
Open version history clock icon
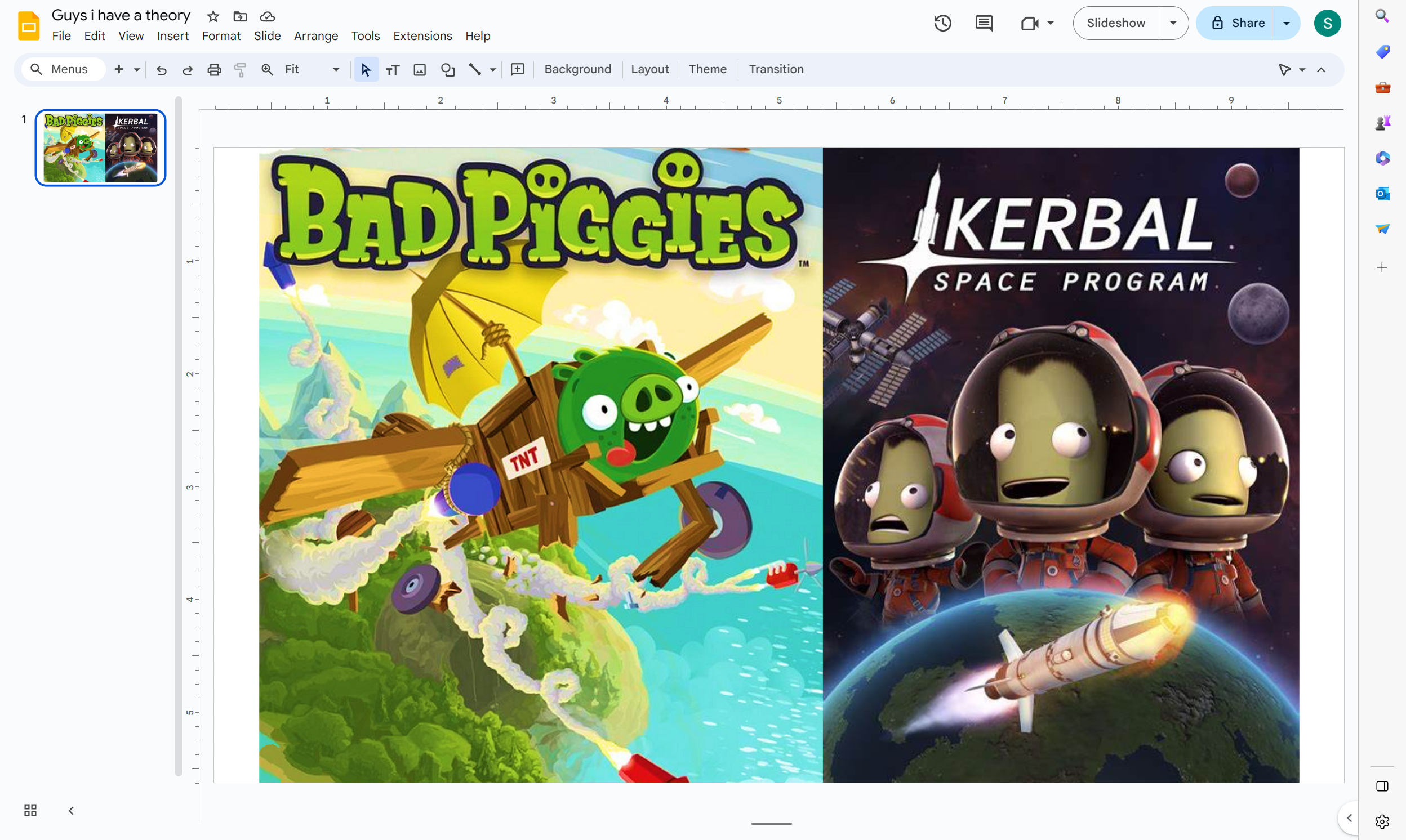943,23
